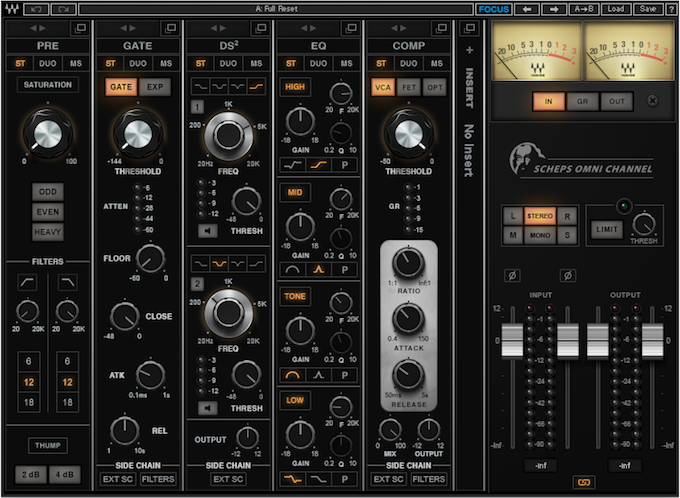Screen dimensions: 680x498
Task: Open the help question mark
Action: [670, 9]
